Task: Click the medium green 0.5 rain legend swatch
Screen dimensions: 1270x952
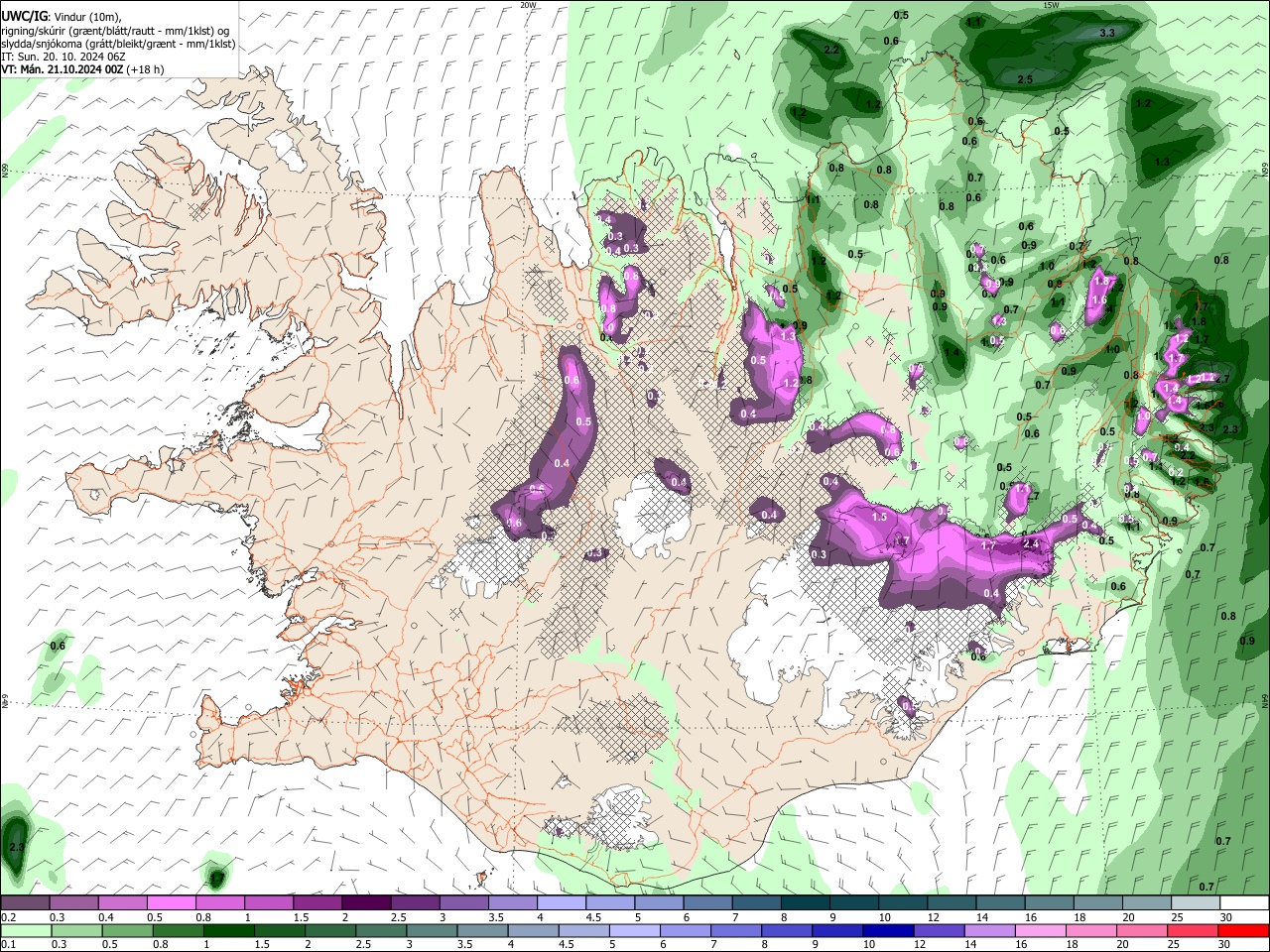Action: pos(127,930)
